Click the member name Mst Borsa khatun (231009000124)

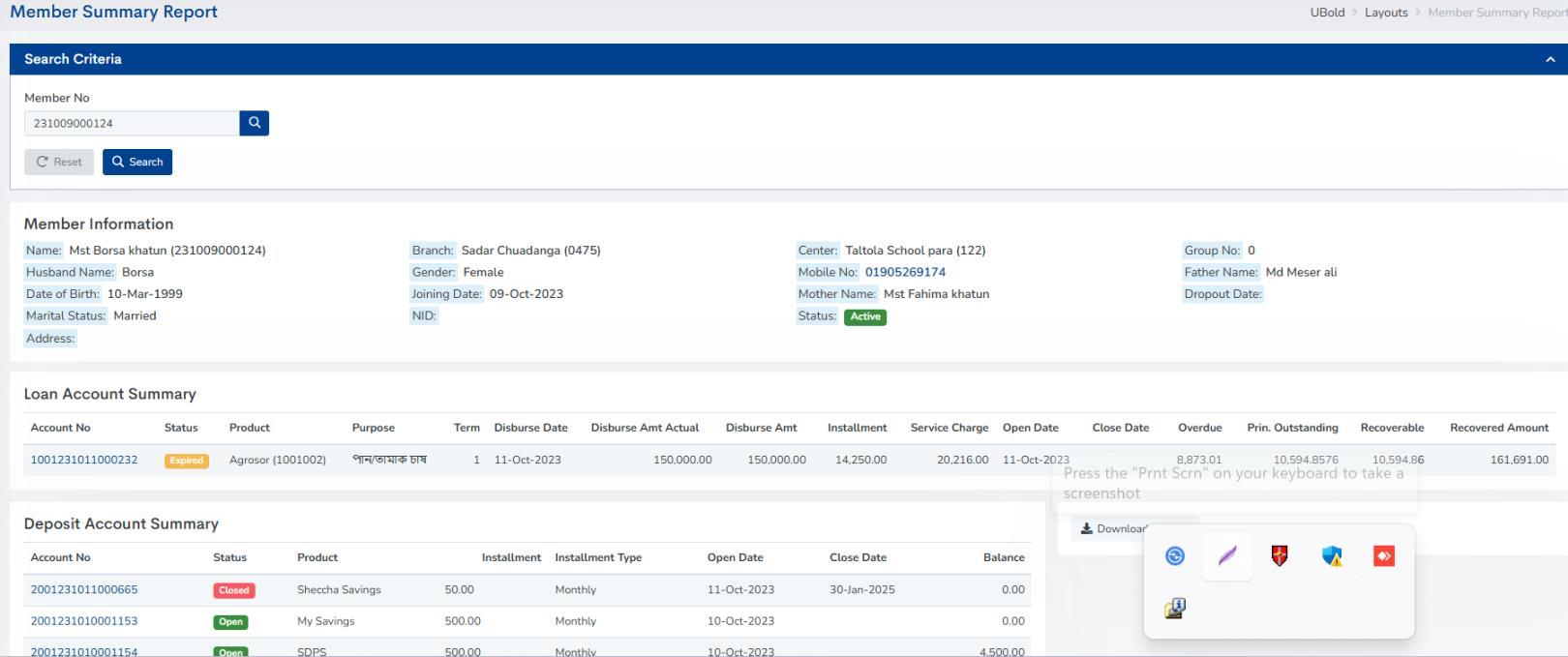(x=167, y=251)
